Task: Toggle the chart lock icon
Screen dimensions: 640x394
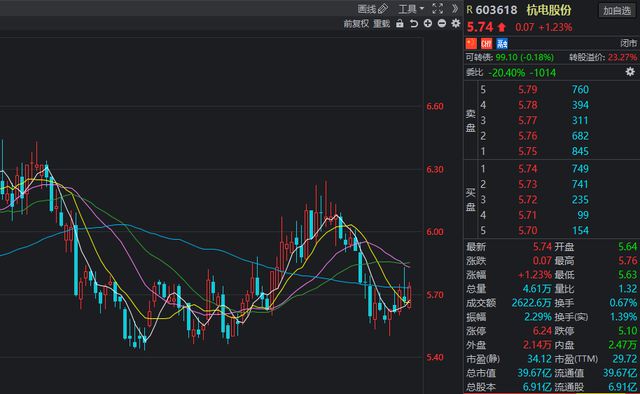Action: click(x=400, y=24)
